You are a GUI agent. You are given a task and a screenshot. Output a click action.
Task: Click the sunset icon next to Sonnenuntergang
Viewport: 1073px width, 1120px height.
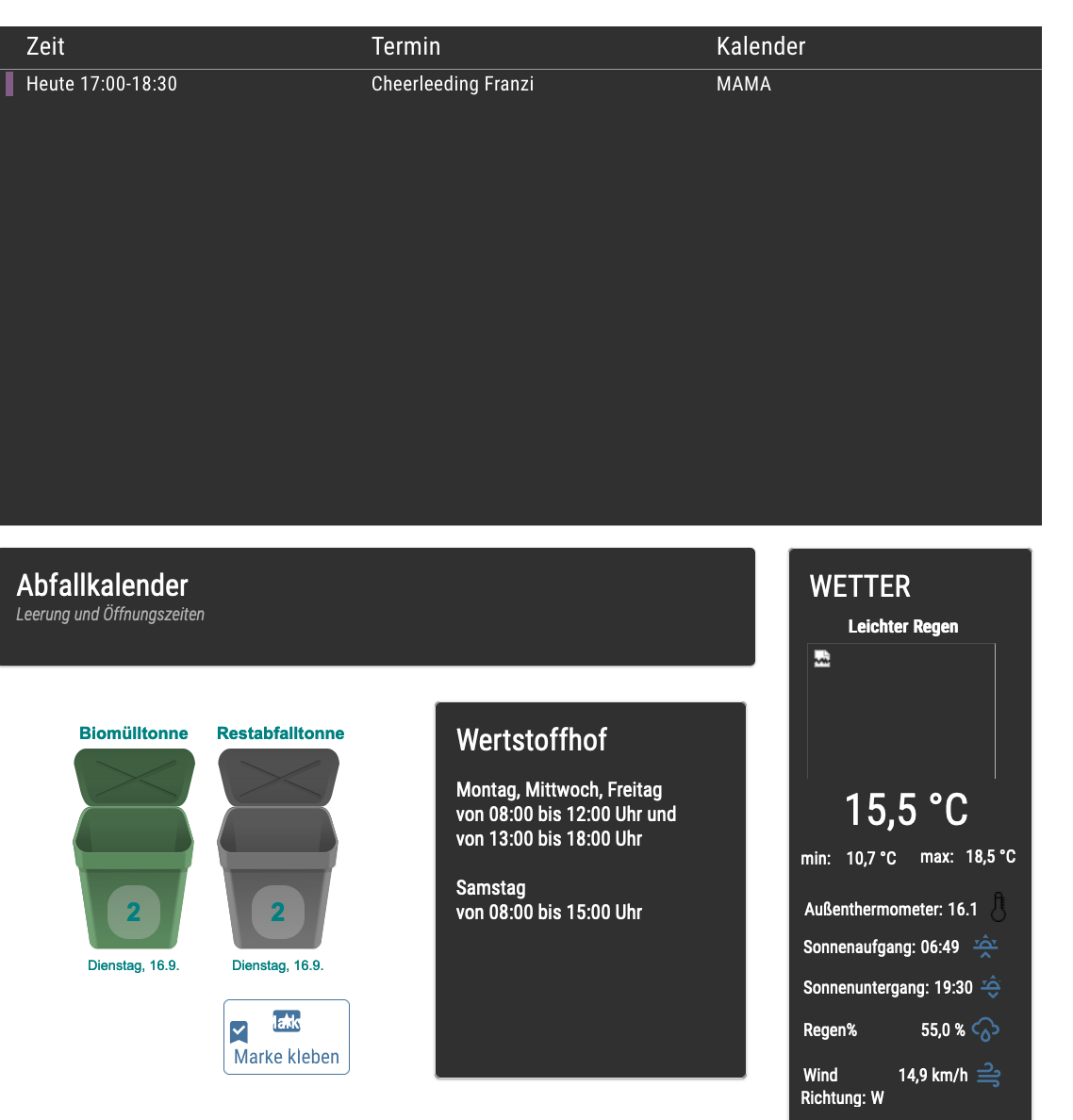tap(991, 987)
